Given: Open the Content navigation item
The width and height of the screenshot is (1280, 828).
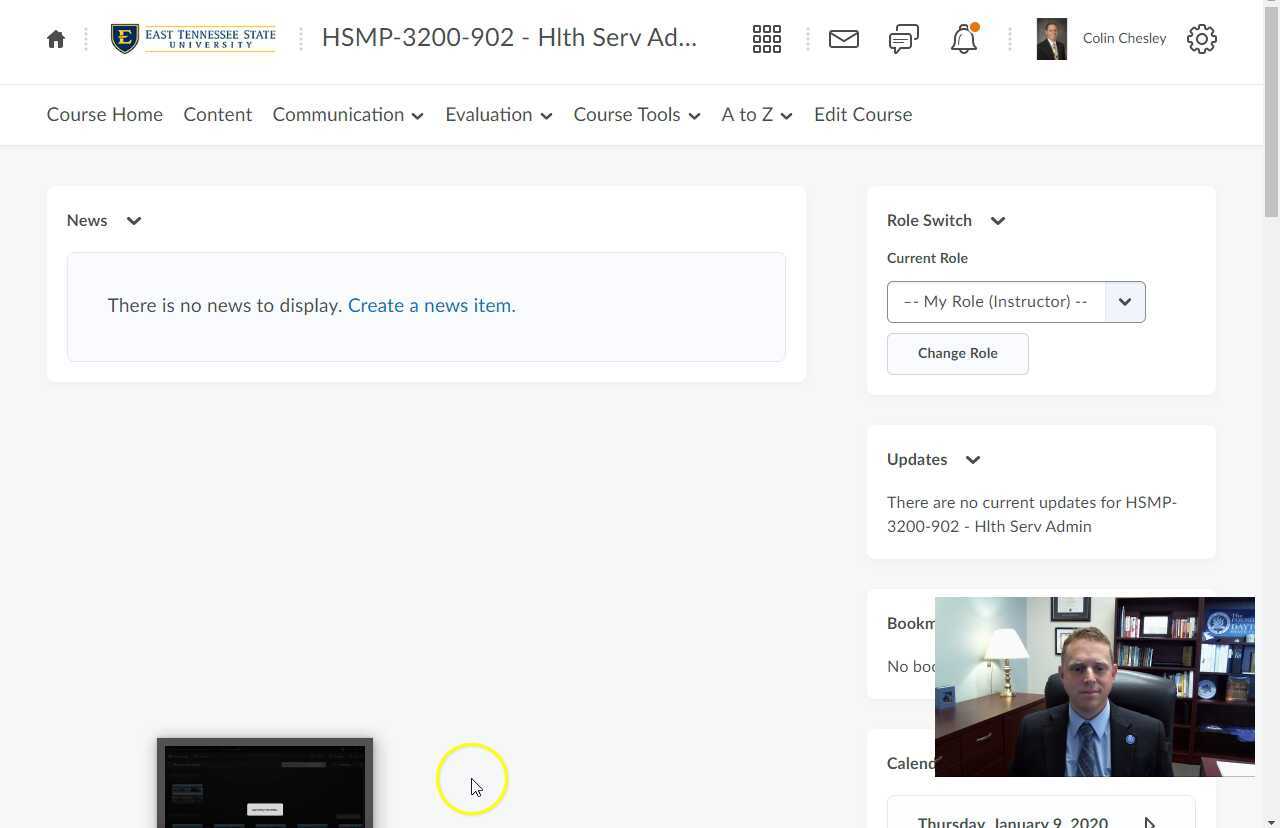Looking at the screenshot, I should point(217,115).
